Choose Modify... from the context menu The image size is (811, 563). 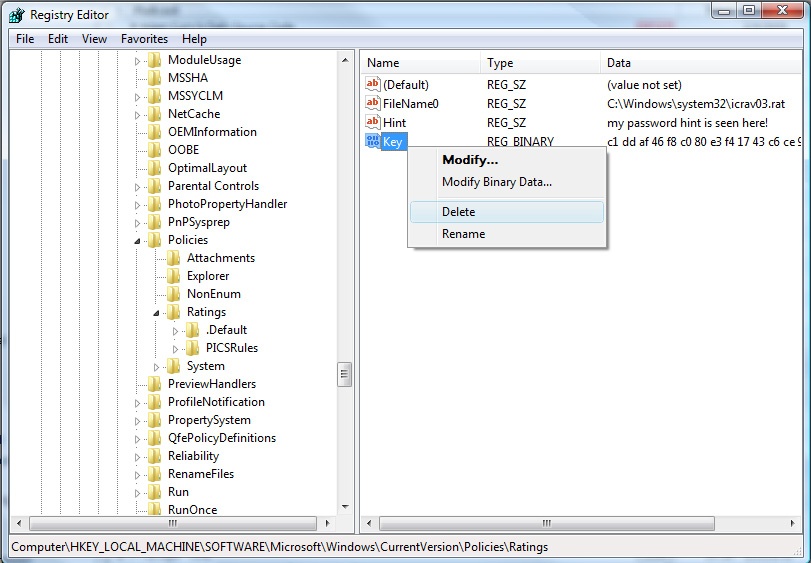507,160
